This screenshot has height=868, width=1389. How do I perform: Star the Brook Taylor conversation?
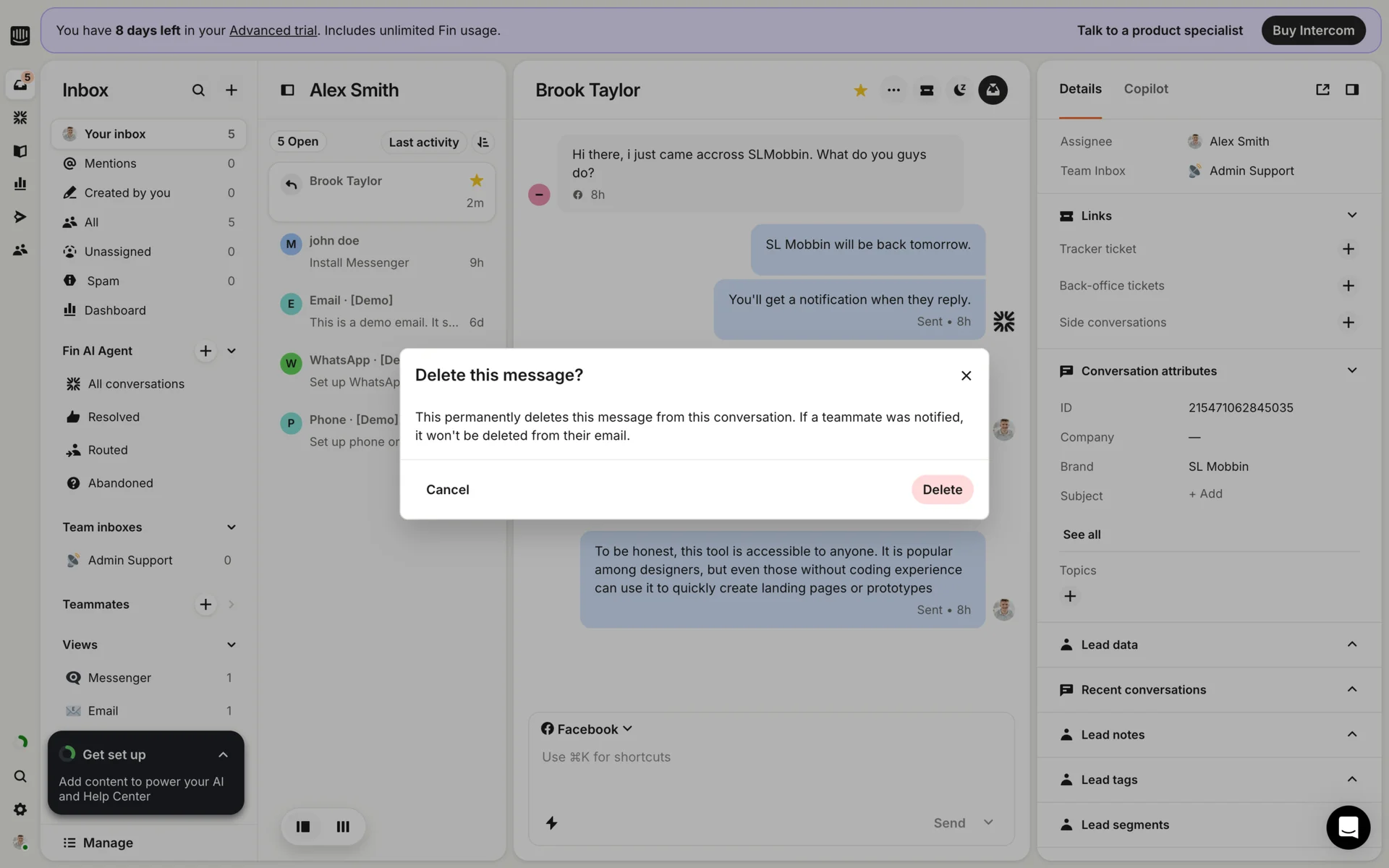coord(860,90)
